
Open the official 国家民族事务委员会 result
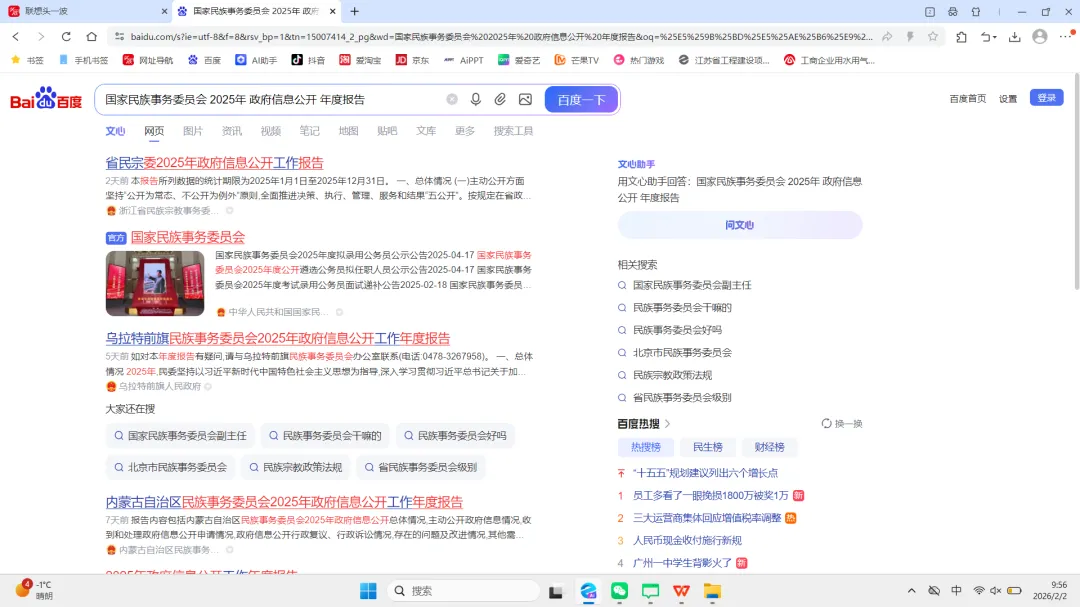coord(187,237)
